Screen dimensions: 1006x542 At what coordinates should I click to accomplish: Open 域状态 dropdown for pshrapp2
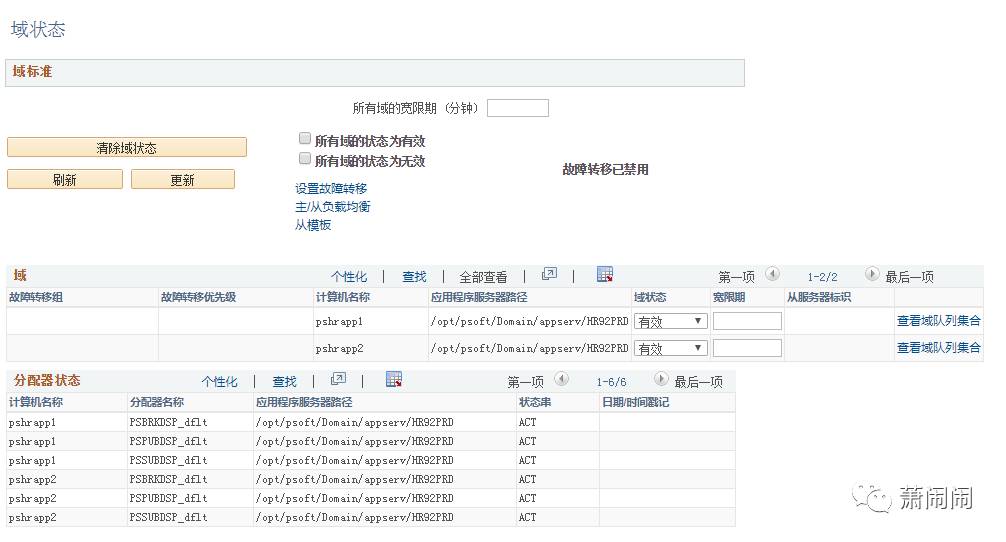(x=670, y=348)
